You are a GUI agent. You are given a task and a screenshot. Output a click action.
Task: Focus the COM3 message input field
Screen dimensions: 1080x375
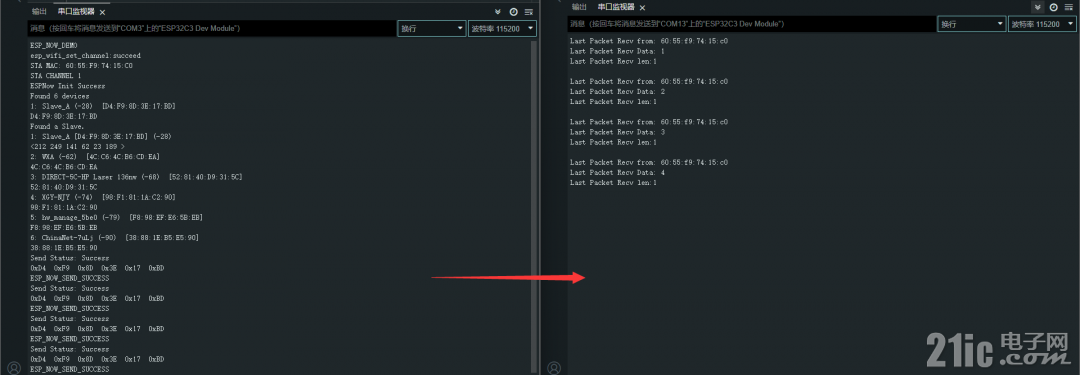pyautogui.click(x=211, y=28)
